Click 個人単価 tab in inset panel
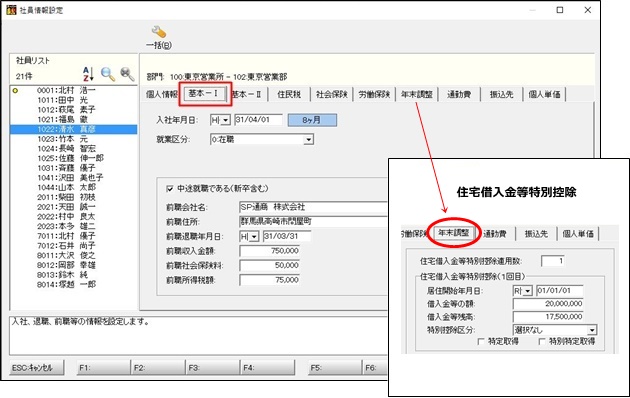 pos(578,234)
